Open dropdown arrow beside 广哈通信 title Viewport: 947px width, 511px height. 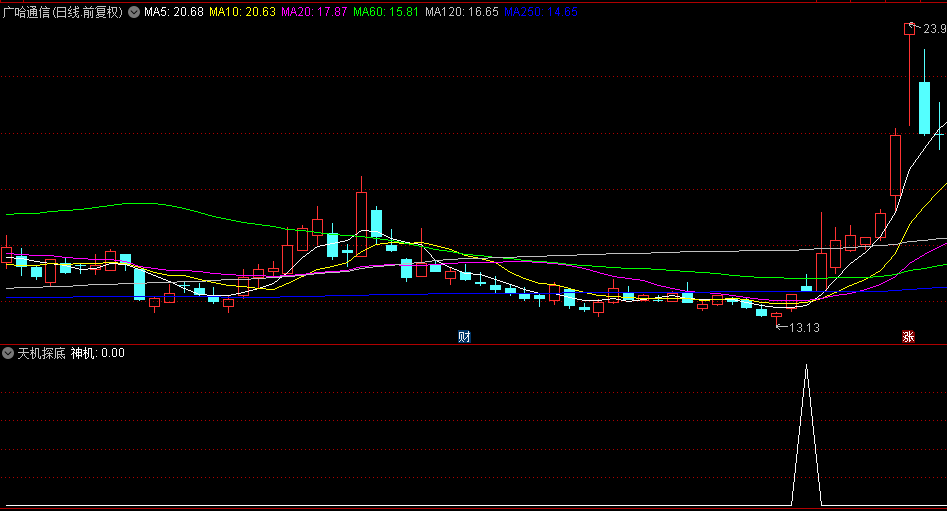coord(134,12)
